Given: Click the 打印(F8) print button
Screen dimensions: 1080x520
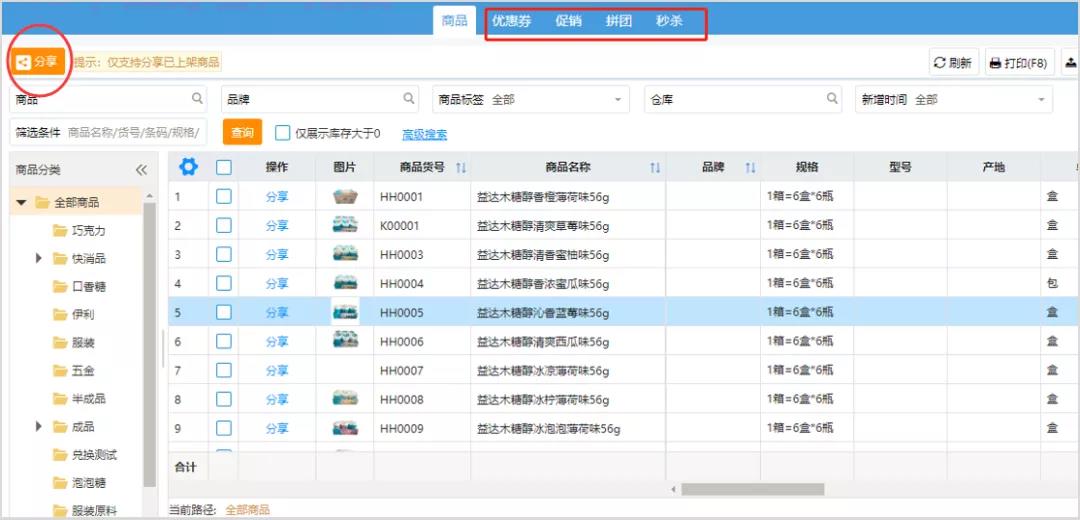Looking at the screenshot, I should coord(1018,63).
